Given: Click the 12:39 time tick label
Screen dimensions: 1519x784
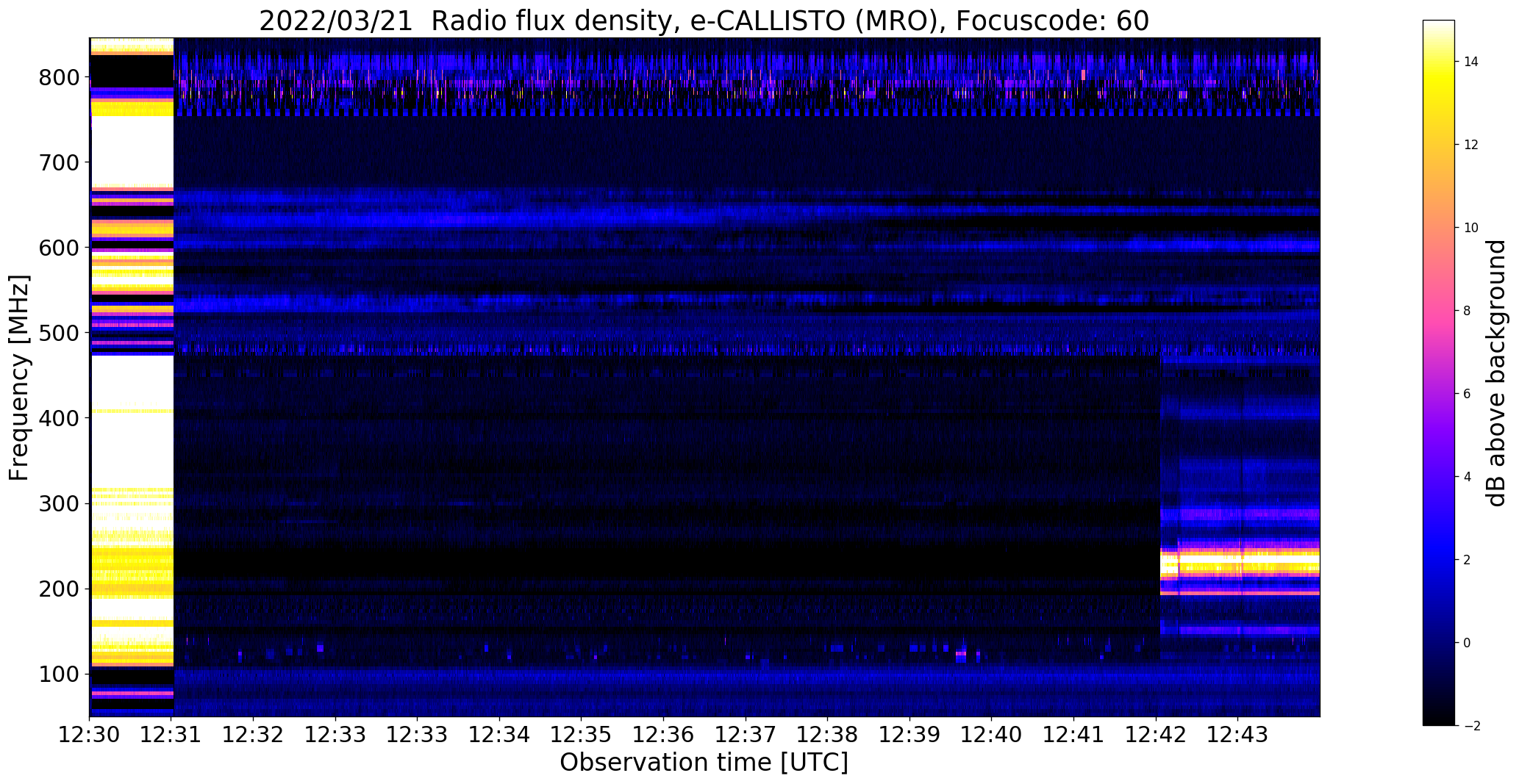Looking at the screenshot, I should 910,736.
